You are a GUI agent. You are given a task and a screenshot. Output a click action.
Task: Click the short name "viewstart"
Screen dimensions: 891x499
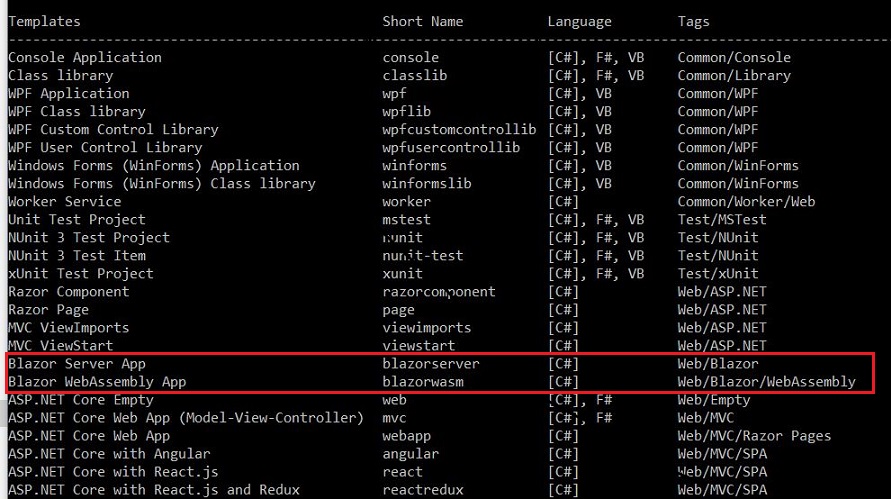418,346
